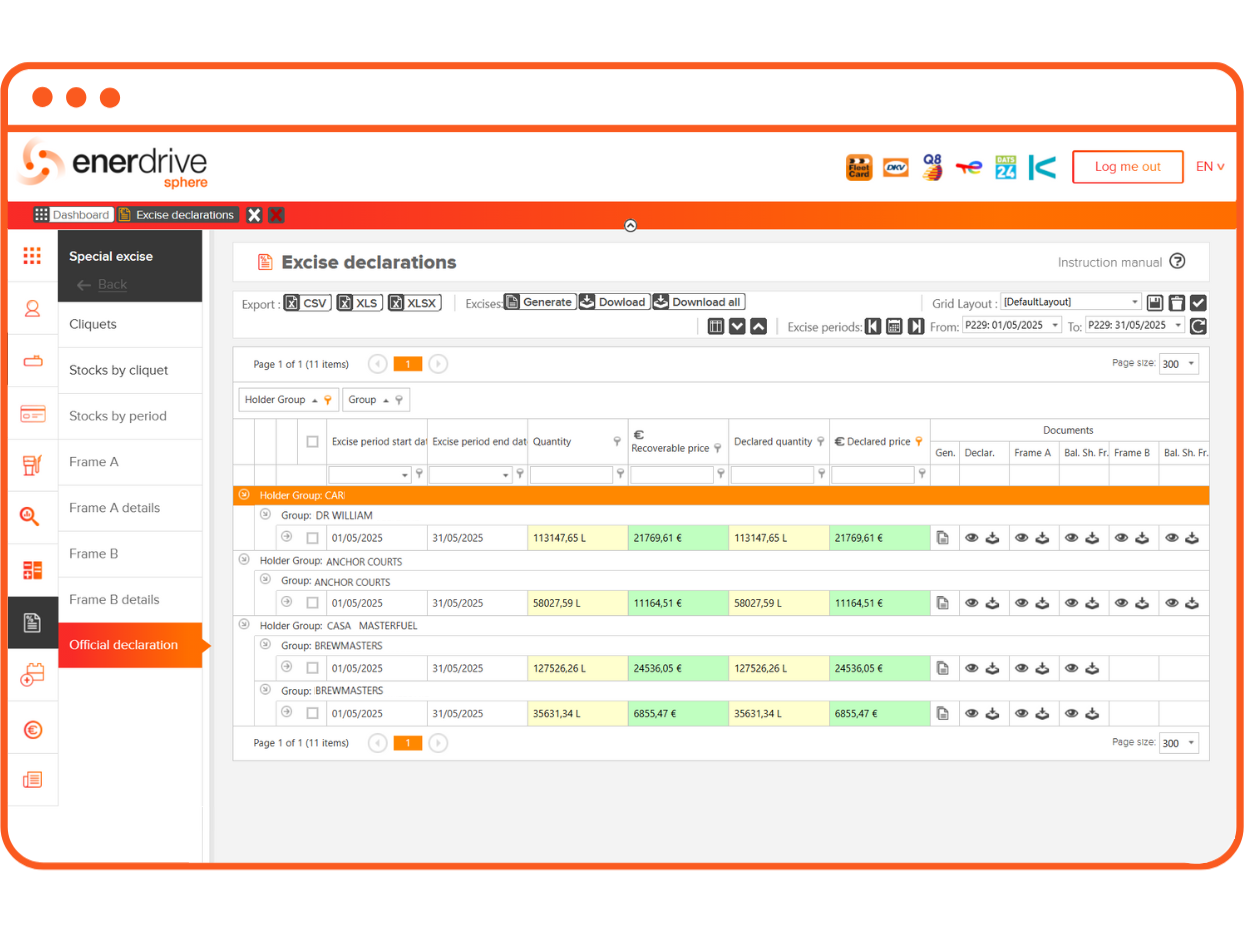Switch to the Dashboard tab
Screen dimensions: 1244x932
72,215
